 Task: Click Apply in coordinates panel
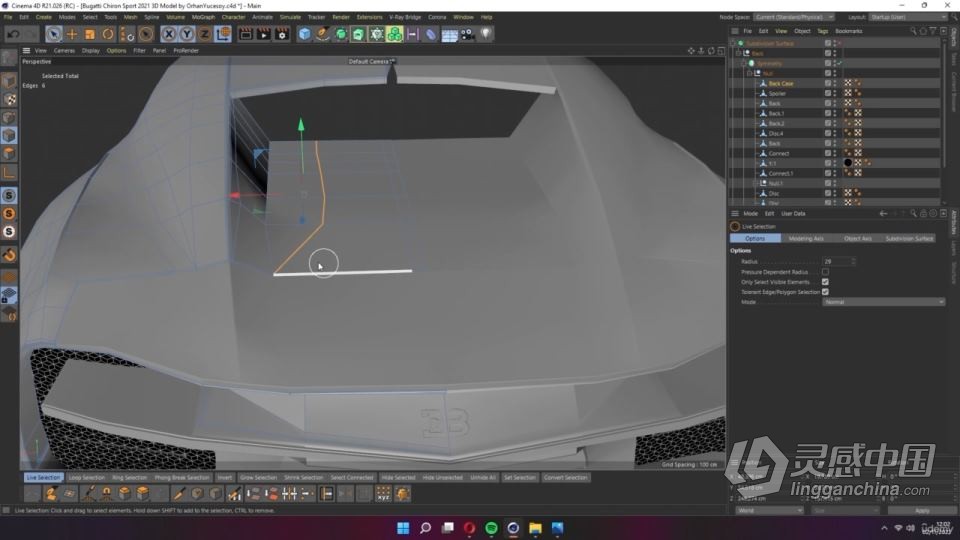pos(921,511)
